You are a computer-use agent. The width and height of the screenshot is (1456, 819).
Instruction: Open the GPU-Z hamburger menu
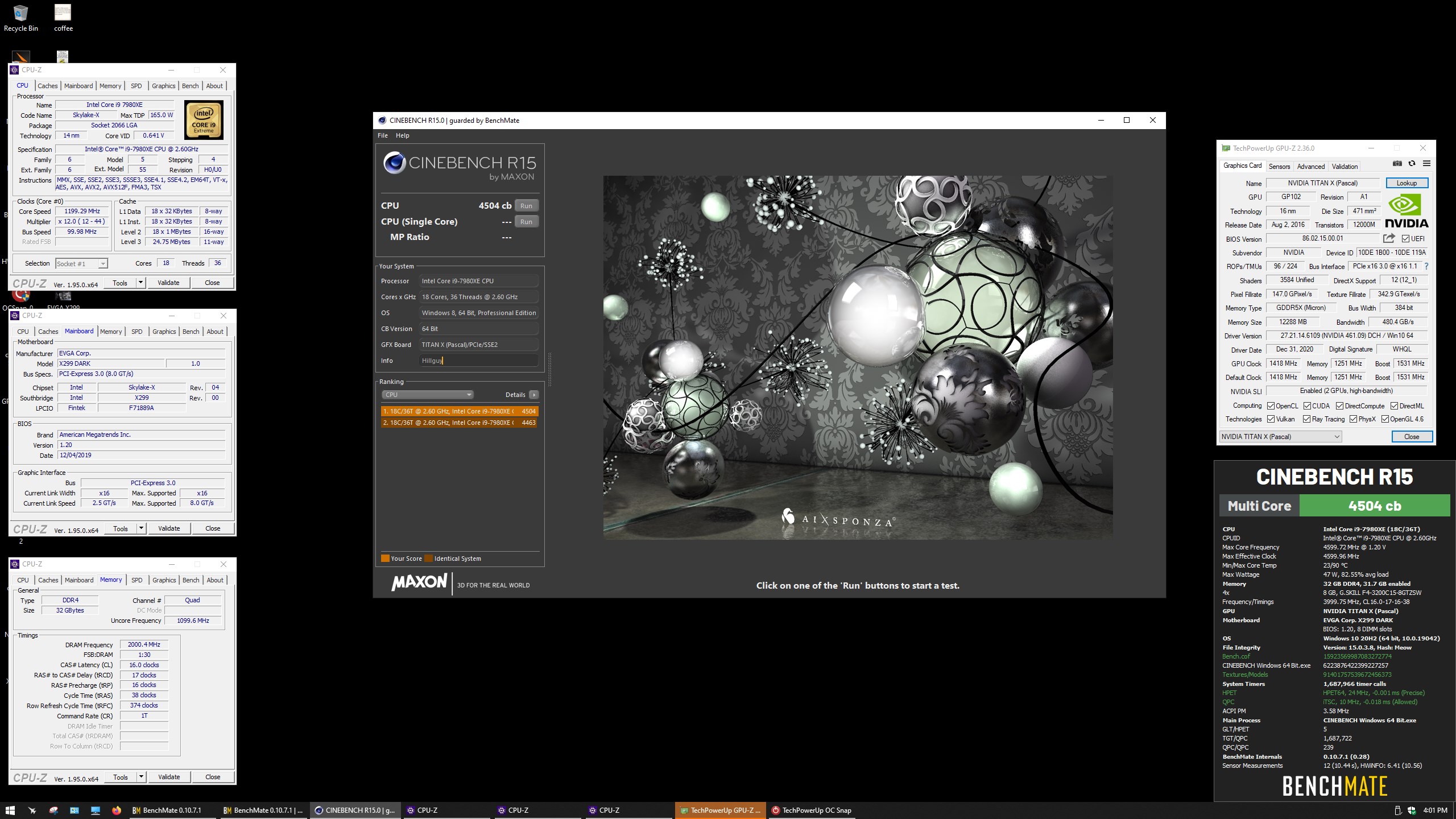point(1426,164)
